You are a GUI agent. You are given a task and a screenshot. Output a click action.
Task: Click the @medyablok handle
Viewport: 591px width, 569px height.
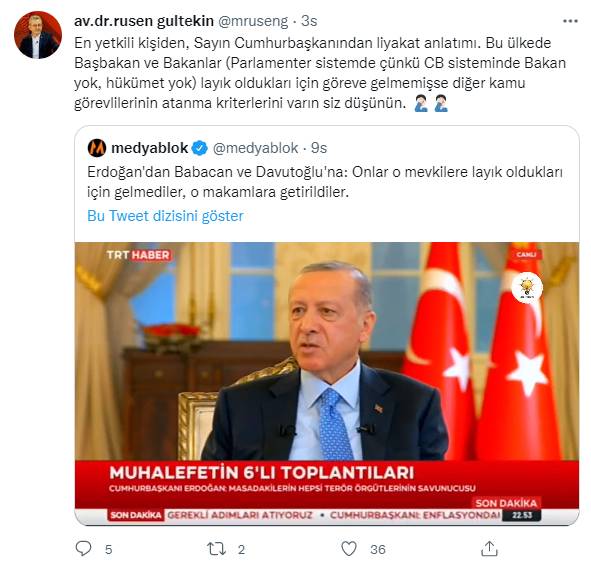[256, 148]
